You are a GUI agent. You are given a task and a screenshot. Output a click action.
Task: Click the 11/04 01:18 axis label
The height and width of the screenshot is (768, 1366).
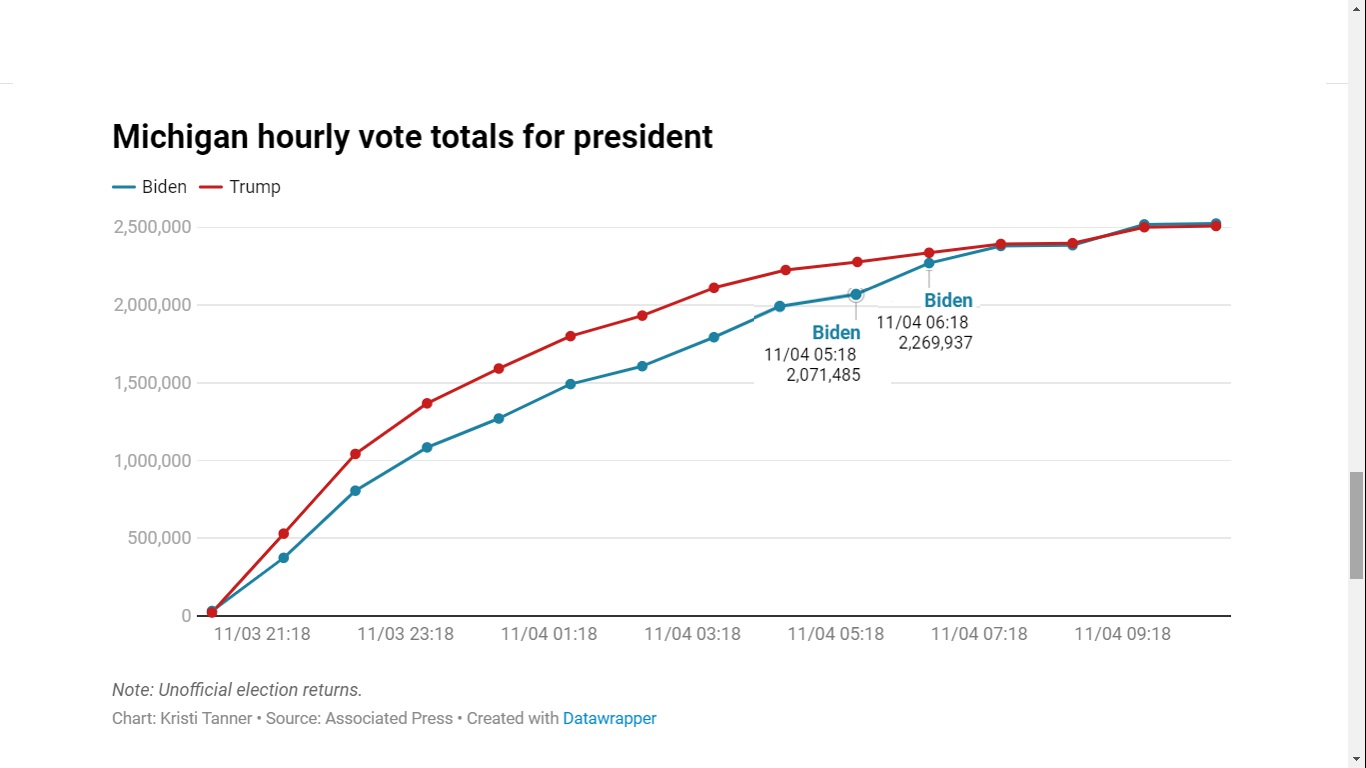(x=549, y=634)
